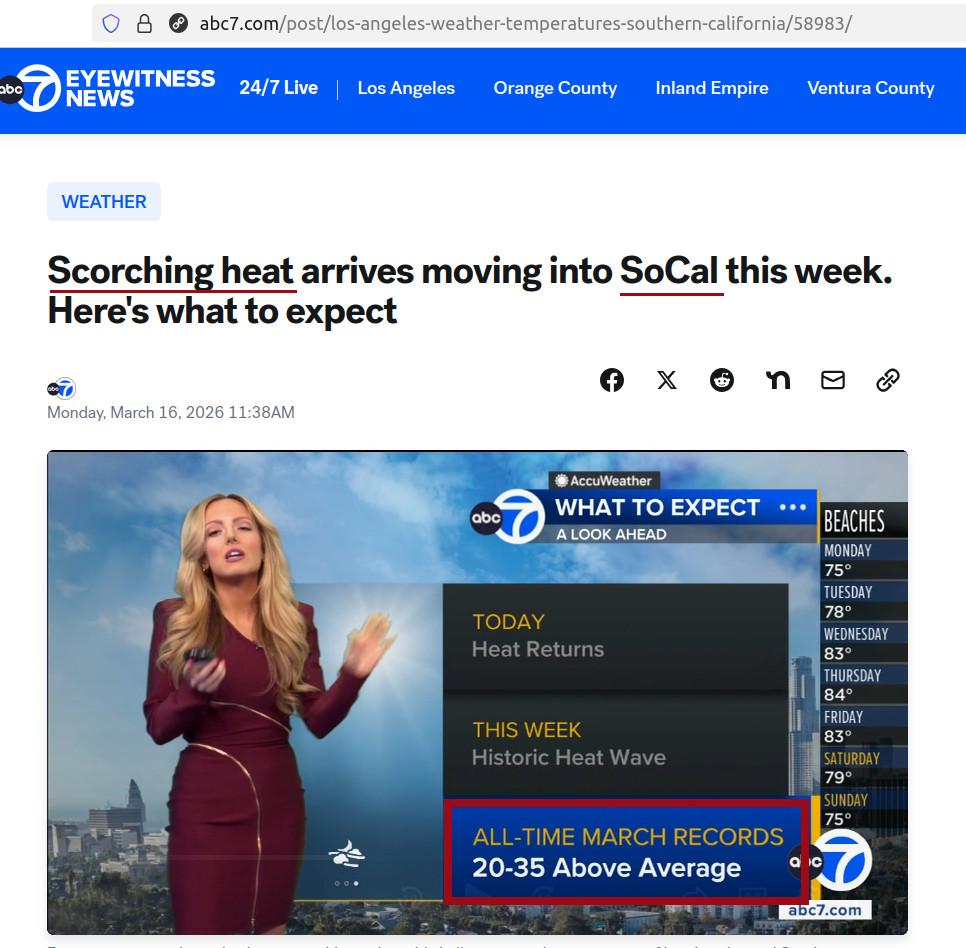Open the tracking protection shield icon
The width and height of the screenshot is (966, 948).
tap(111, 23)
